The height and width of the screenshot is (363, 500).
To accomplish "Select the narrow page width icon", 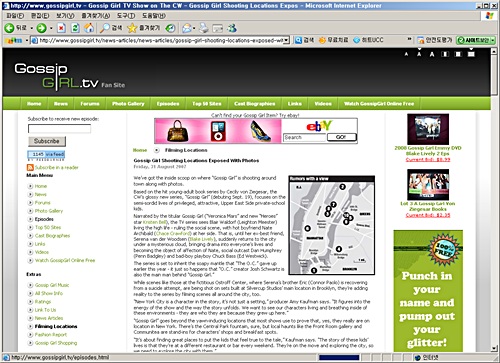I will click(x=445, y=54).
